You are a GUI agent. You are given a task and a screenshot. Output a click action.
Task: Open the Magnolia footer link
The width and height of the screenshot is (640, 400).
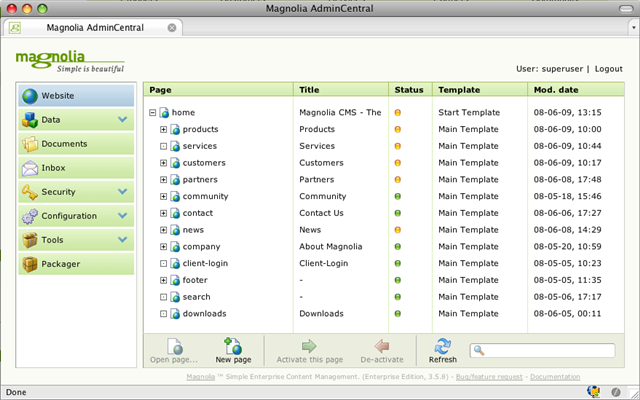[200, 377]
